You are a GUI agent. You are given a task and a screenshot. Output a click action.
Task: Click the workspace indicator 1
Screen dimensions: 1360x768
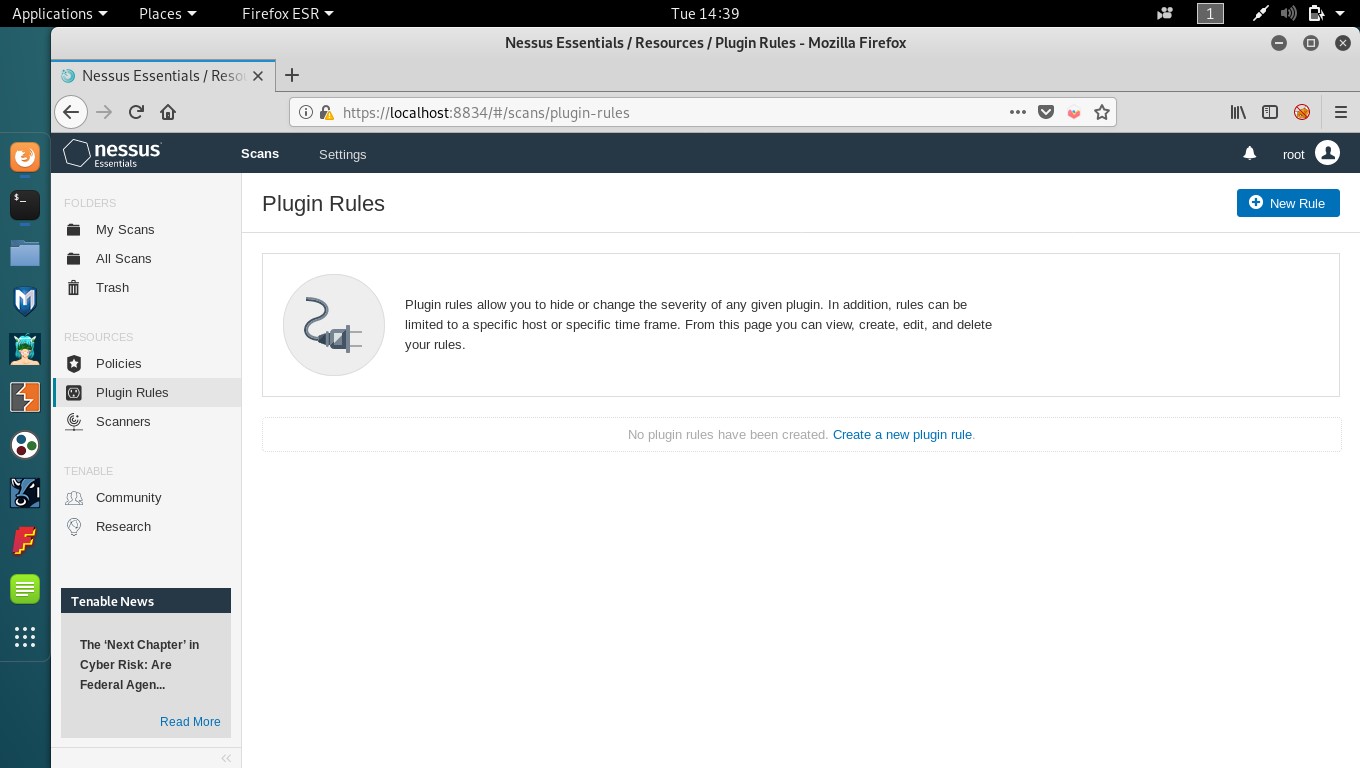click(x=1210, y=13)
